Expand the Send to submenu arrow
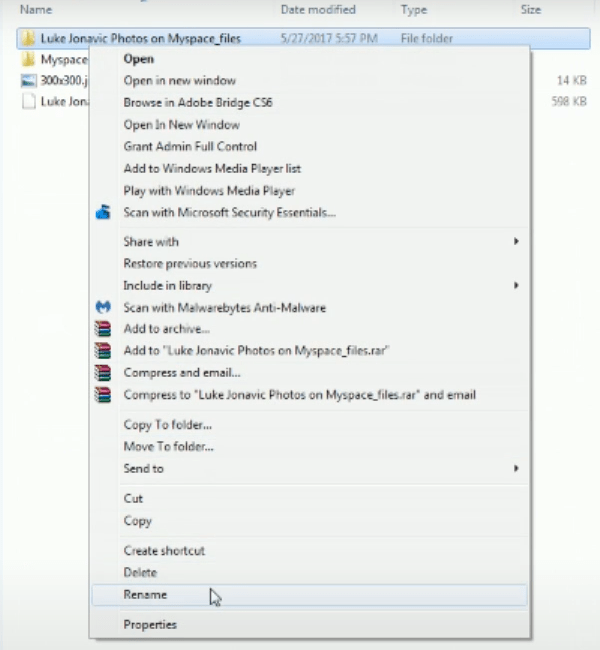 pyautogui.click(x=516, y=469)
